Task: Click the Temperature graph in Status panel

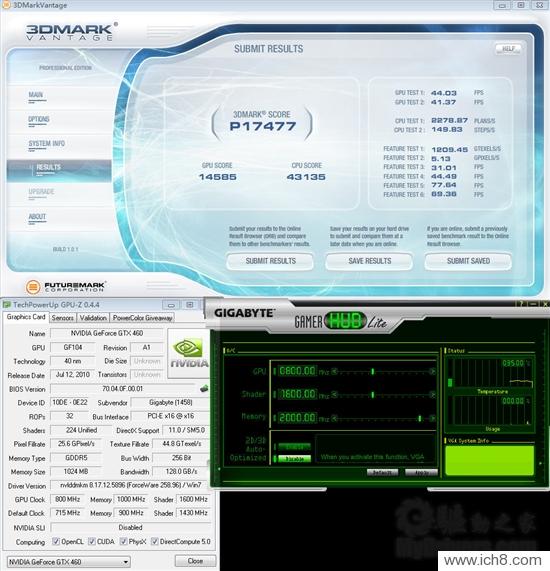Action: click(490, 373)
